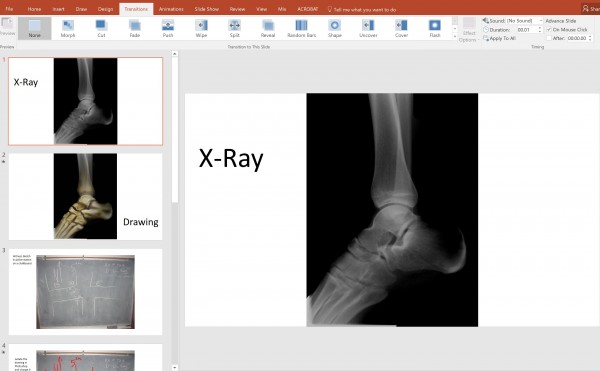The height and width of the screenshot is (371, 600).
Task: Click the After time value field
Action: (x=577, y=38)
